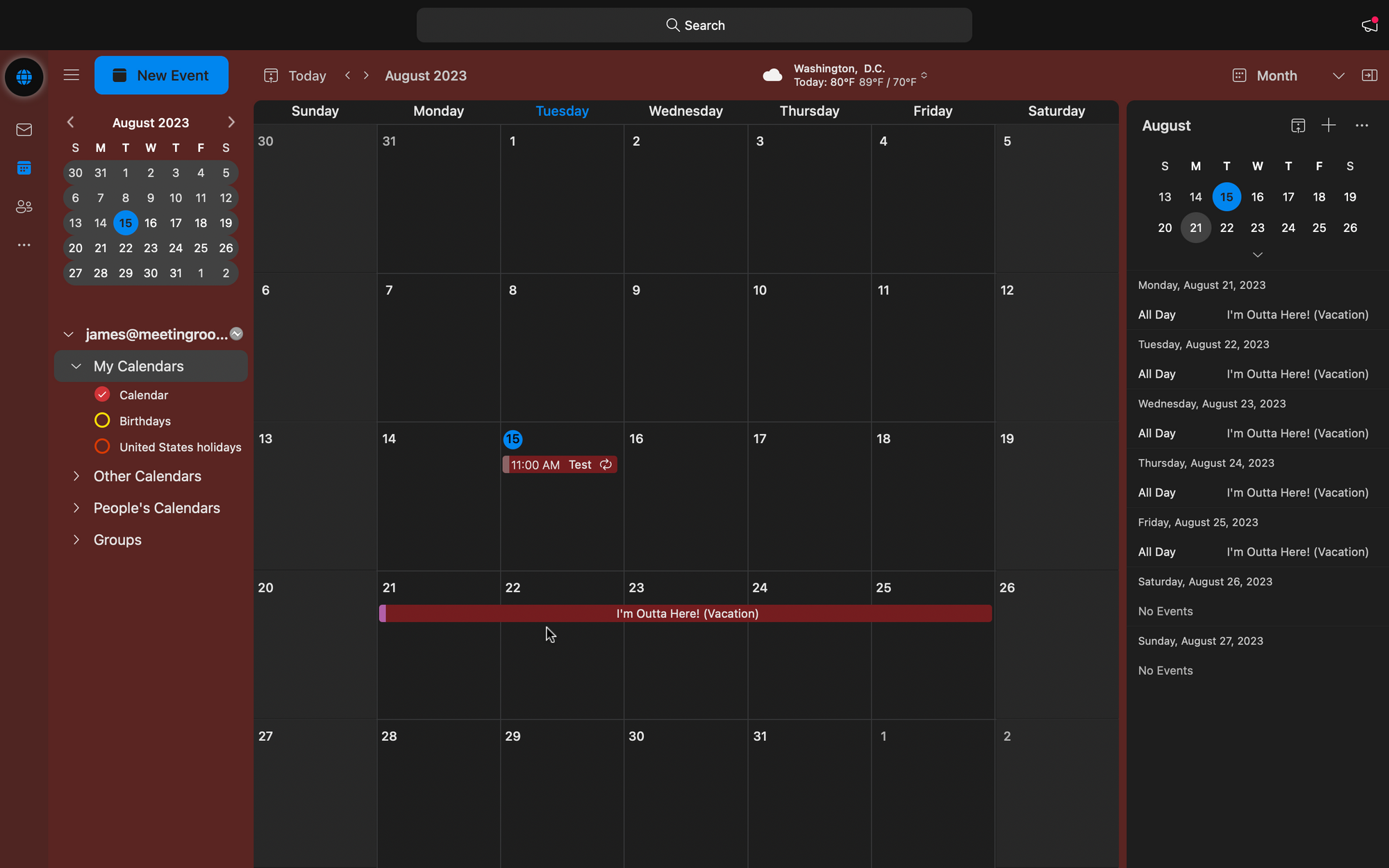
Task: Click the calendar grid view icon
Action: coord(1240,75)
